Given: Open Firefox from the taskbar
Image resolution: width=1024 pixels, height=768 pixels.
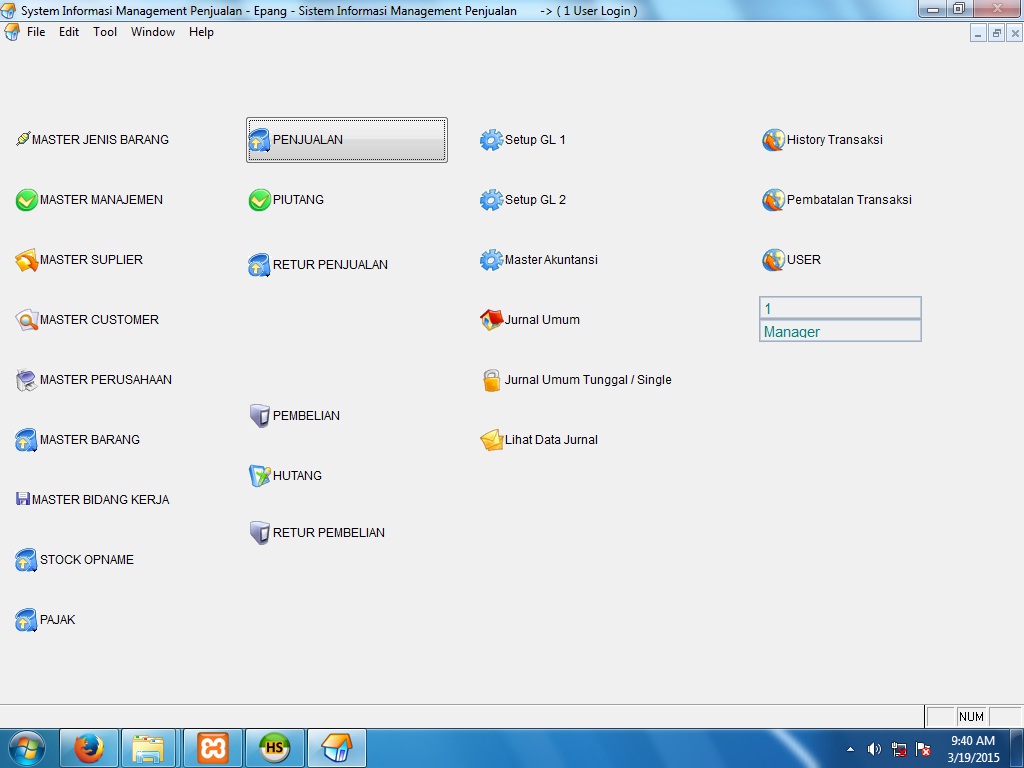Looking at the screenshot, I should 89,748.
